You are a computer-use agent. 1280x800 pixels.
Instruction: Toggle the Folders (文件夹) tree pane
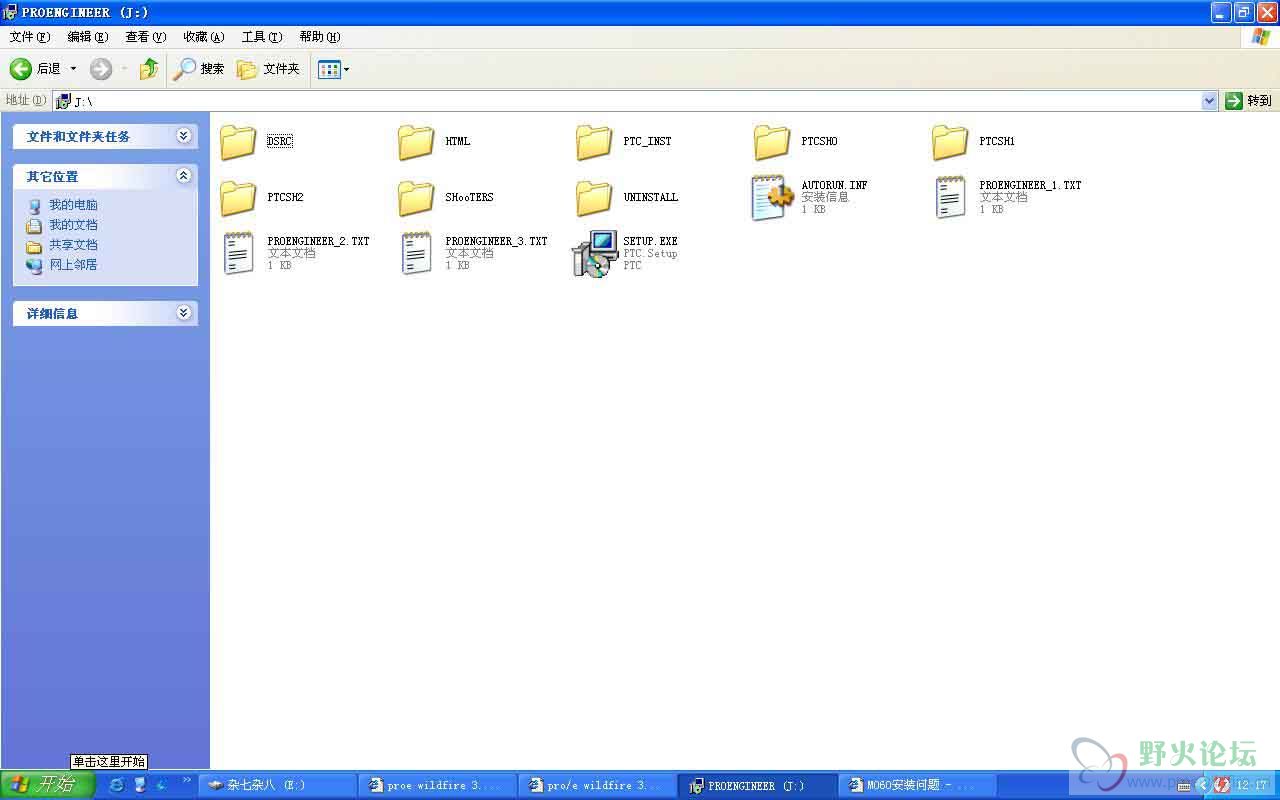point(268,69)
